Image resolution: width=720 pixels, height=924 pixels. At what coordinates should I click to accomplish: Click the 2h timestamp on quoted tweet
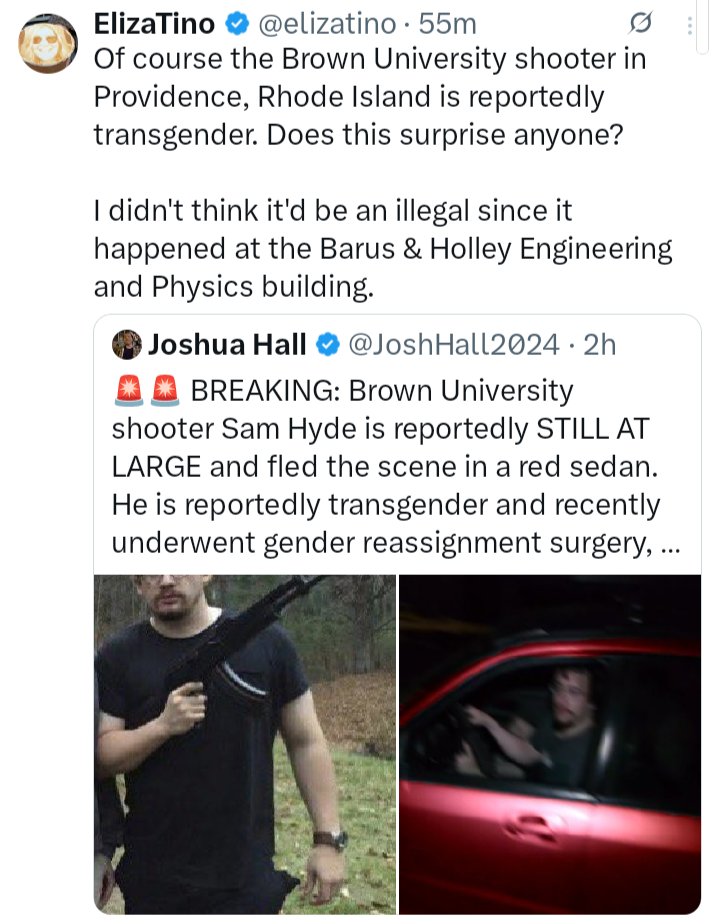(x=600, y=345)
